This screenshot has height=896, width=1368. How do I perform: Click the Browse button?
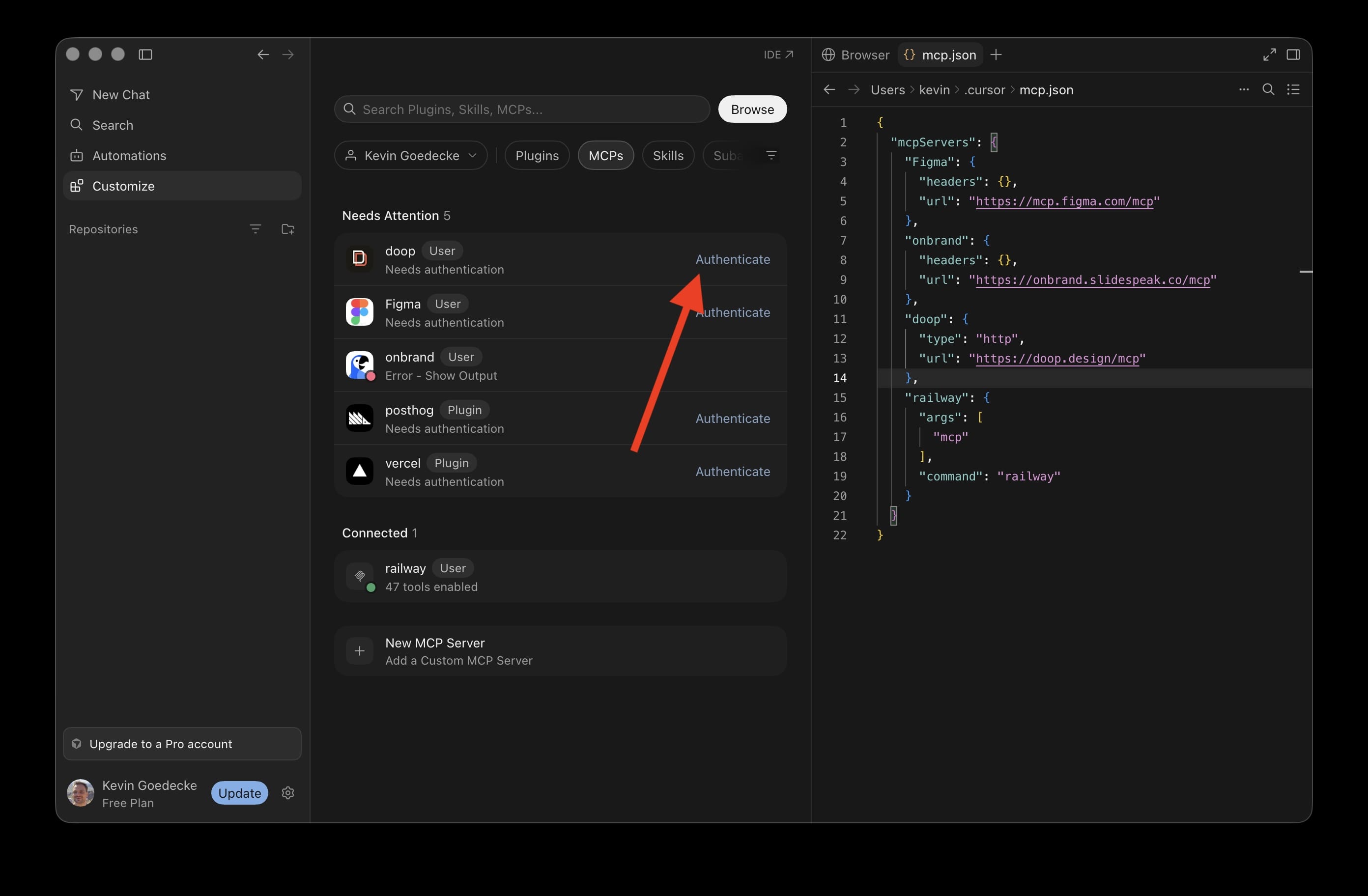pyautogui.click(x=752, y=109)
